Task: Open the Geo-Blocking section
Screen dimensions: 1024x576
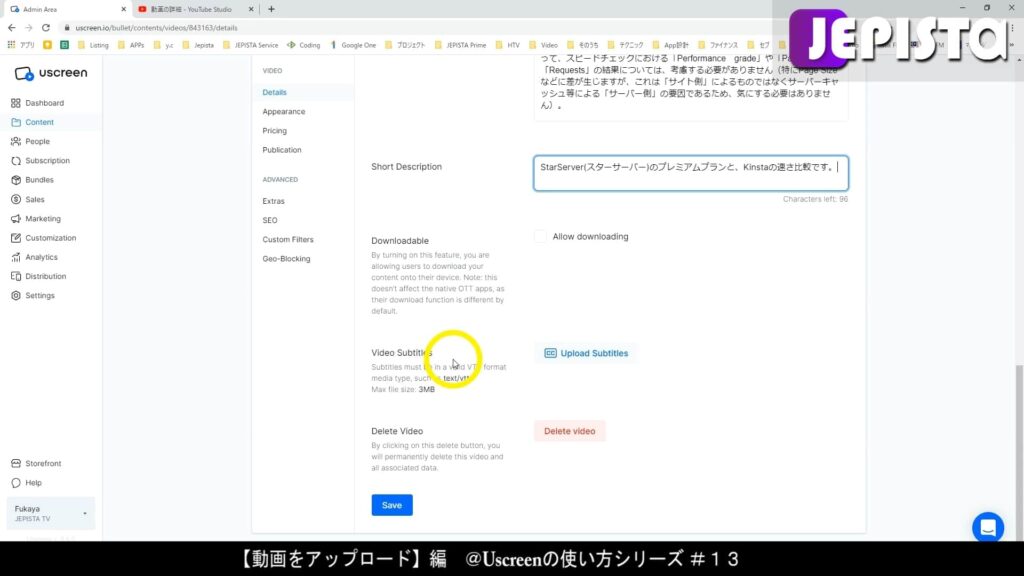Action: click(x=286, y=259)
